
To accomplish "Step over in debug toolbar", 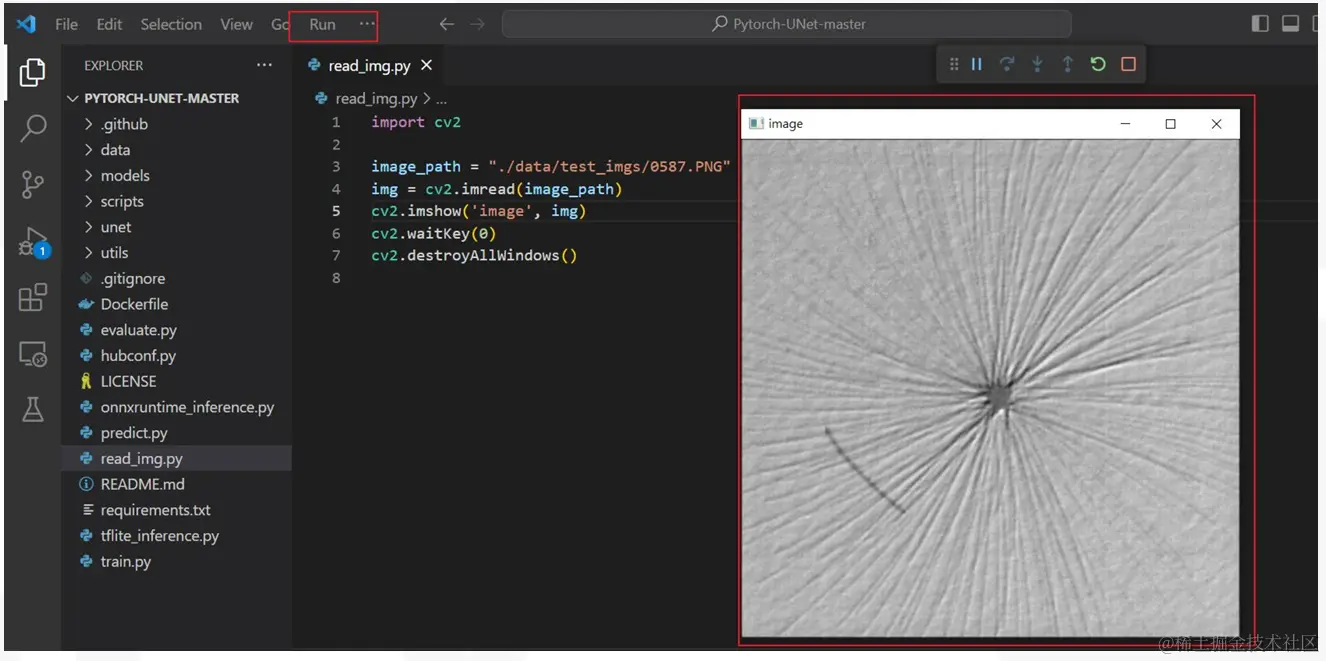I will (1007, 64).
